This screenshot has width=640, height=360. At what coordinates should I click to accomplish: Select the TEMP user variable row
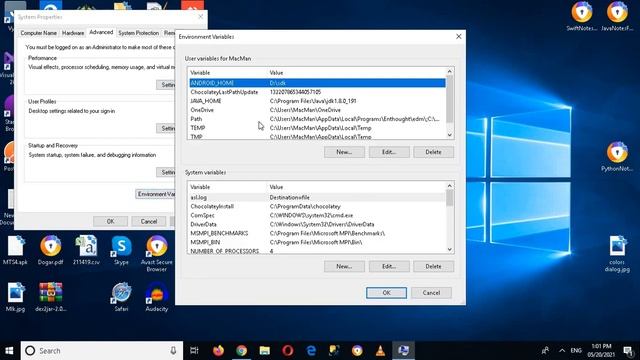coord(317,128)
